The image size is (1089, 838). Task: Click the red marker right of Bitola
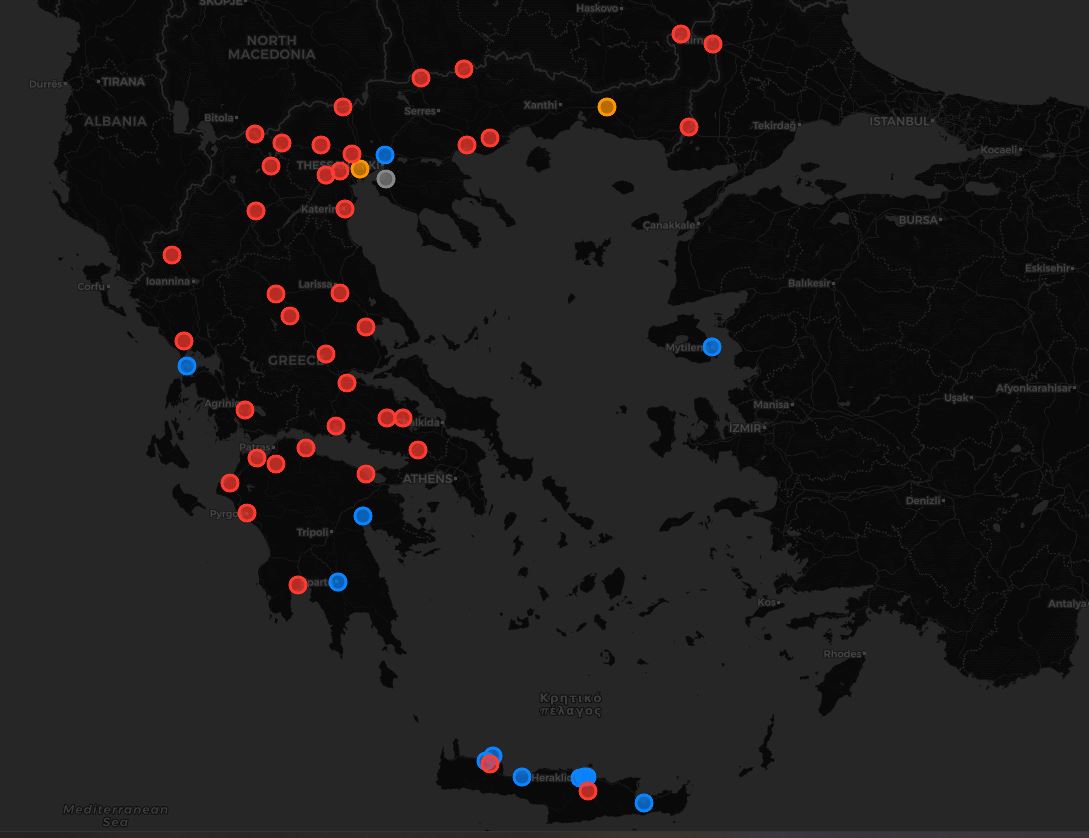point(255,134)
